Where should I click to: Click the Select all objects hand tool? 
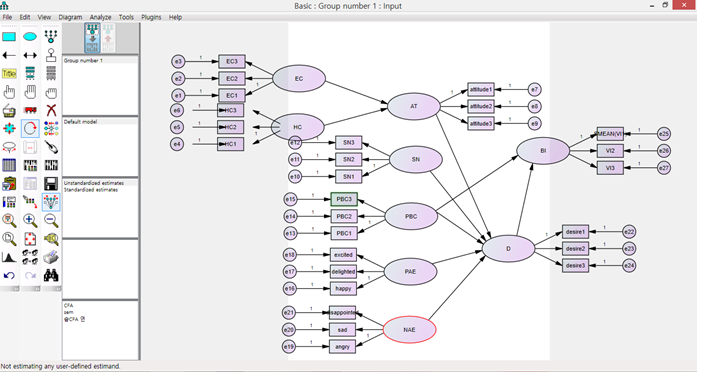click(30, 92)
